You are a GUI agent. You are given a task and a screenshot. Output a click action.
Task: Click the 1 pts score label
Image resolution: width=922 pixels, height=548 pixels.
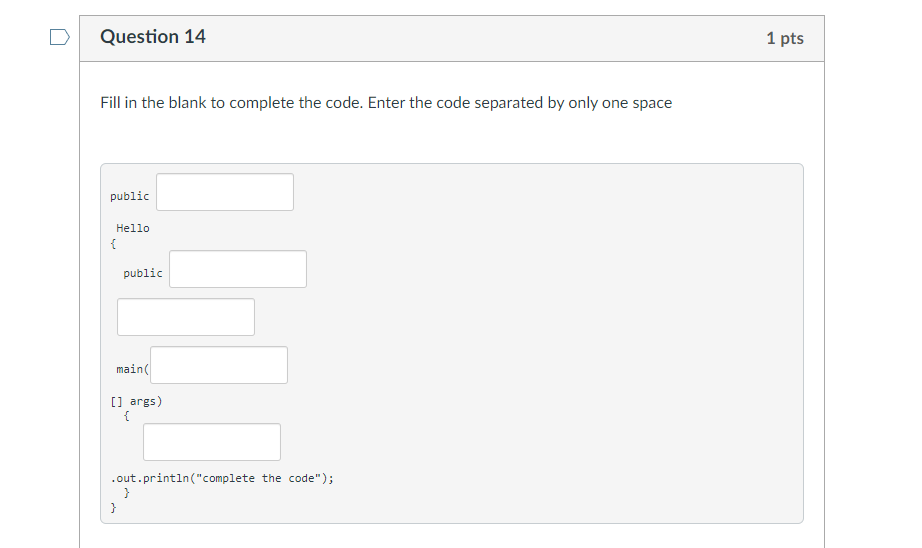coord(784,38)
